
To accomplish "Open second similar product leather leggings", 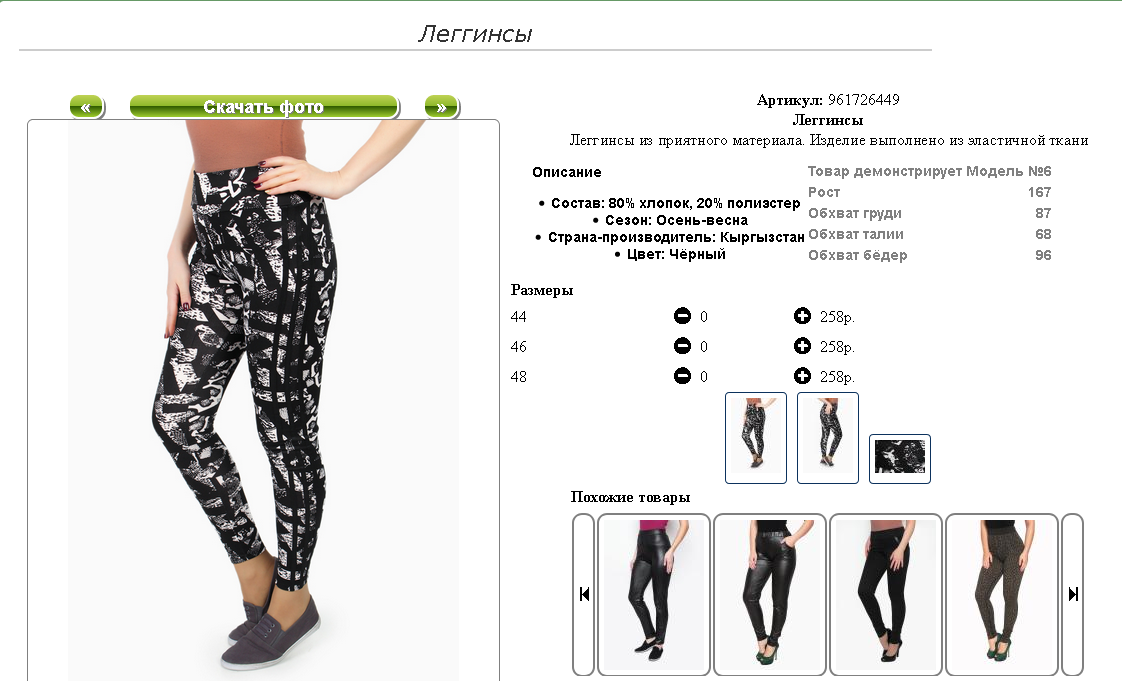I will (770, 594).
